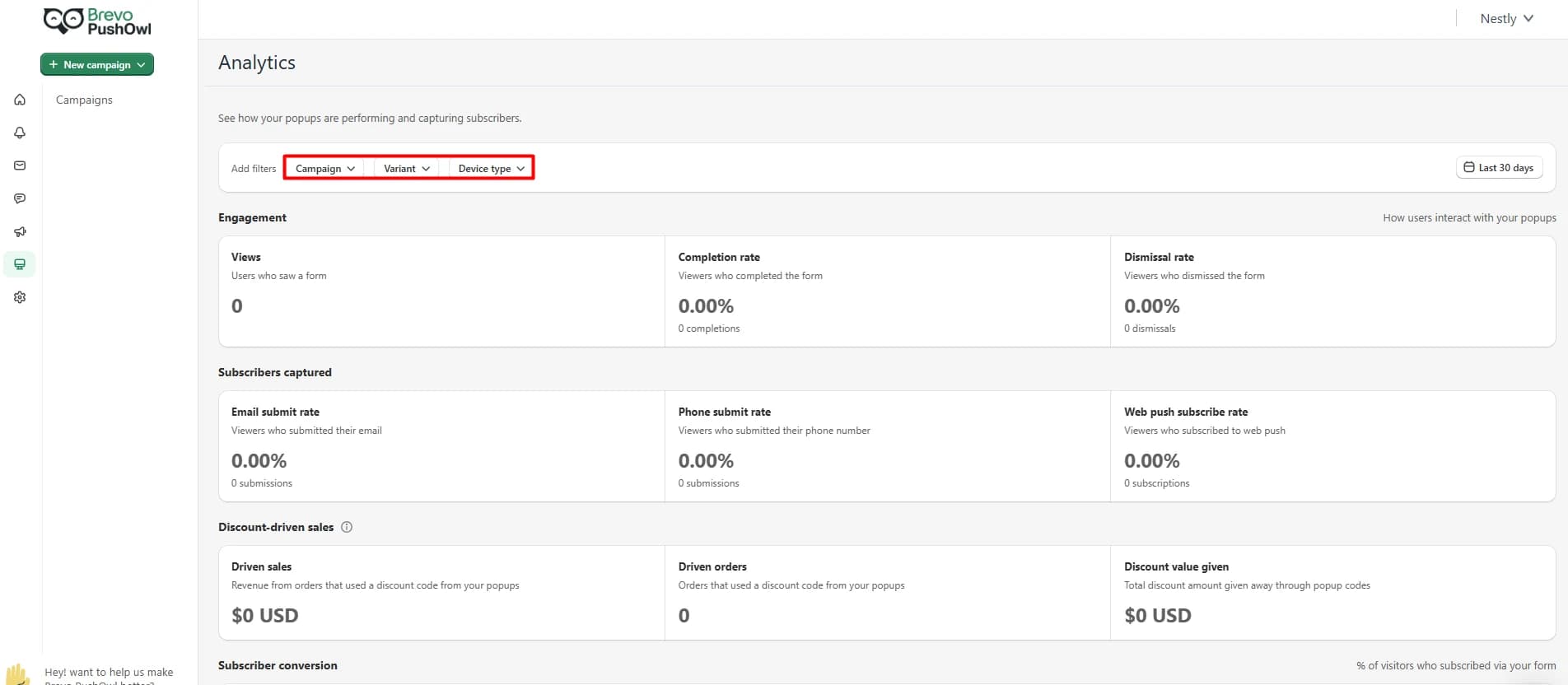1568x685 pixels.
Task: Click the Dismissal rate card title
Action: 1159,257
